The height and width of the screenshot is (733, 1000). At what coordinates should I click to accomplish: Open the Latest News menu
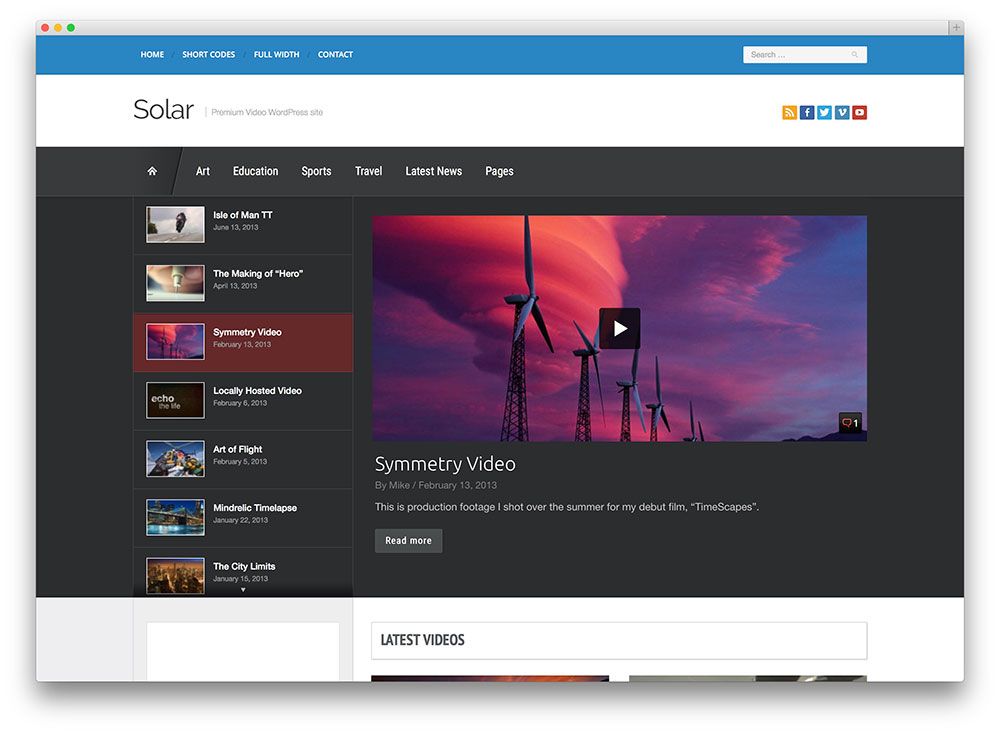[x=434, y=171]
